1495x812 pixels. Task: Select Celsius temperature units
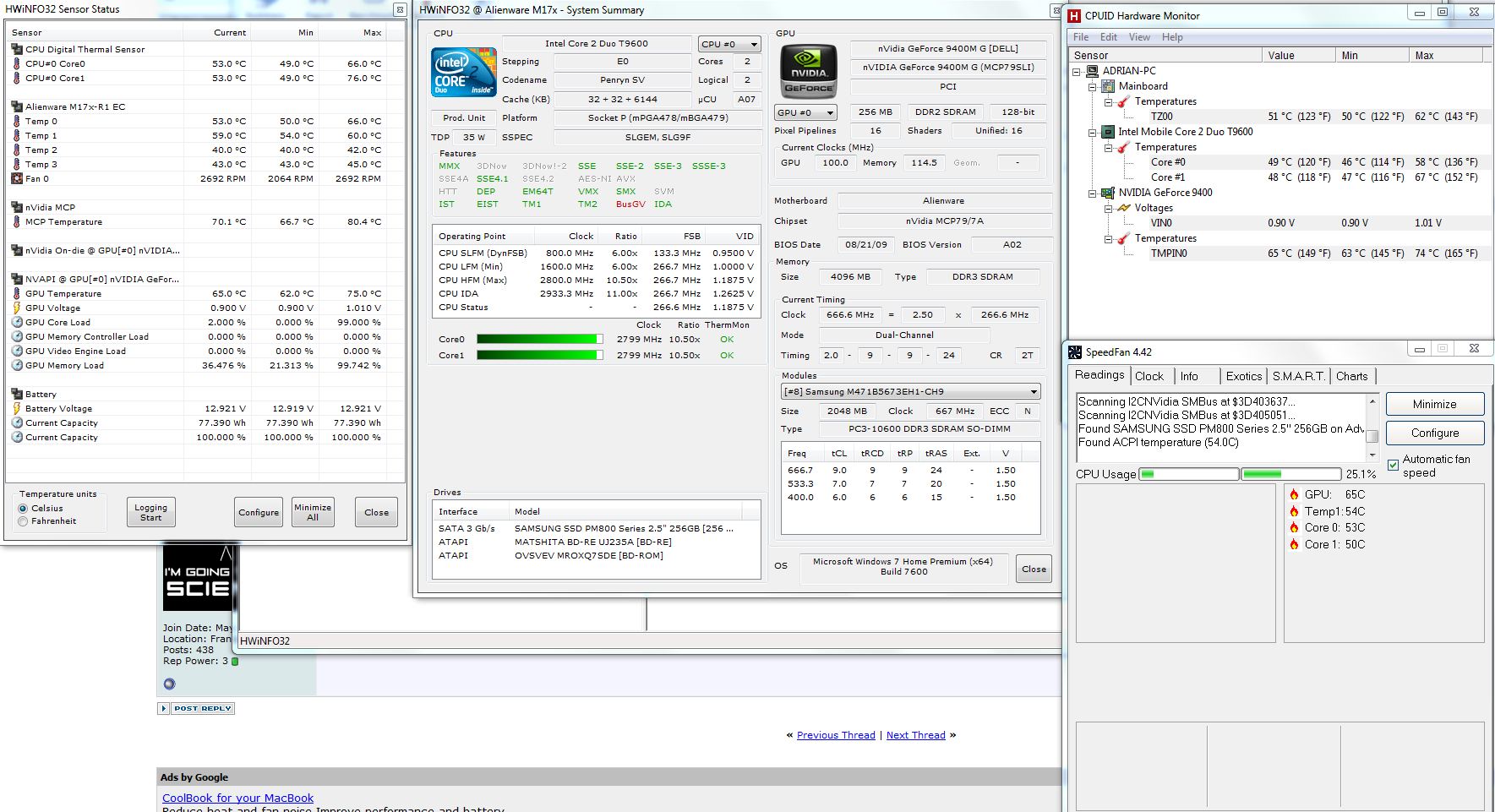[x=23, y=509]
